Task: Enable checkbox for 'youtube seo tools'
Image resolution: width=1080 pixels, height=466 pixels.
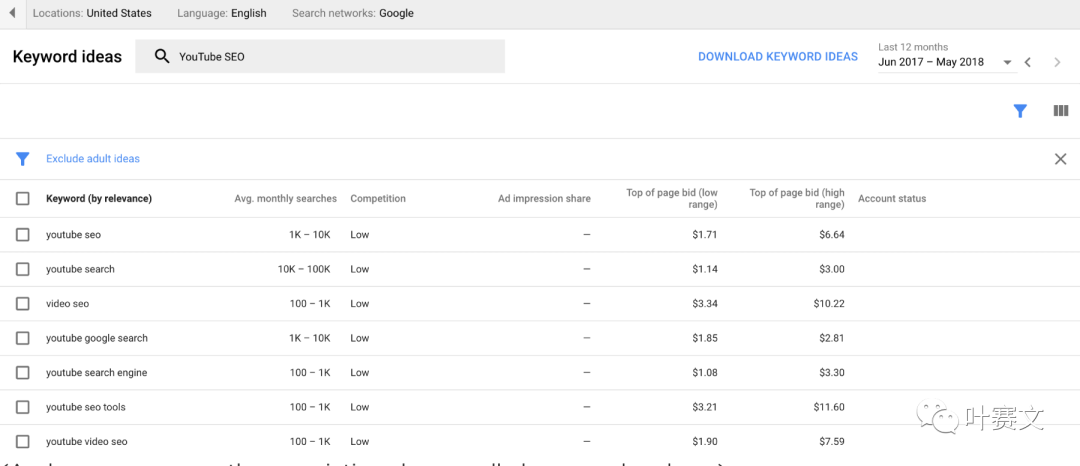Action: coord(23,407)
